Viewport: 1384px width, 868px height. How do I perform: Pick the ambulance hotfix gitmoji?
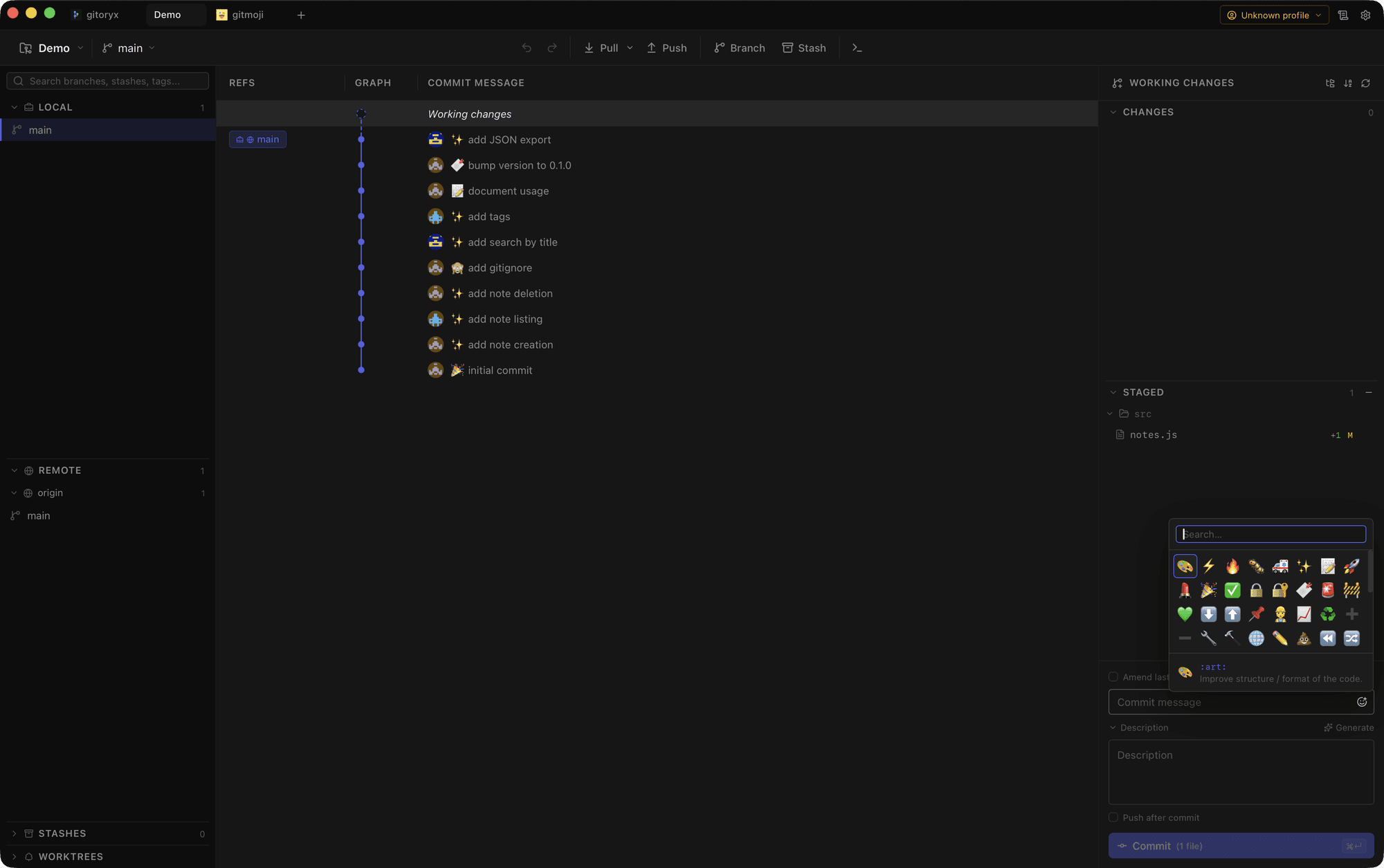tap(1280, 566)
